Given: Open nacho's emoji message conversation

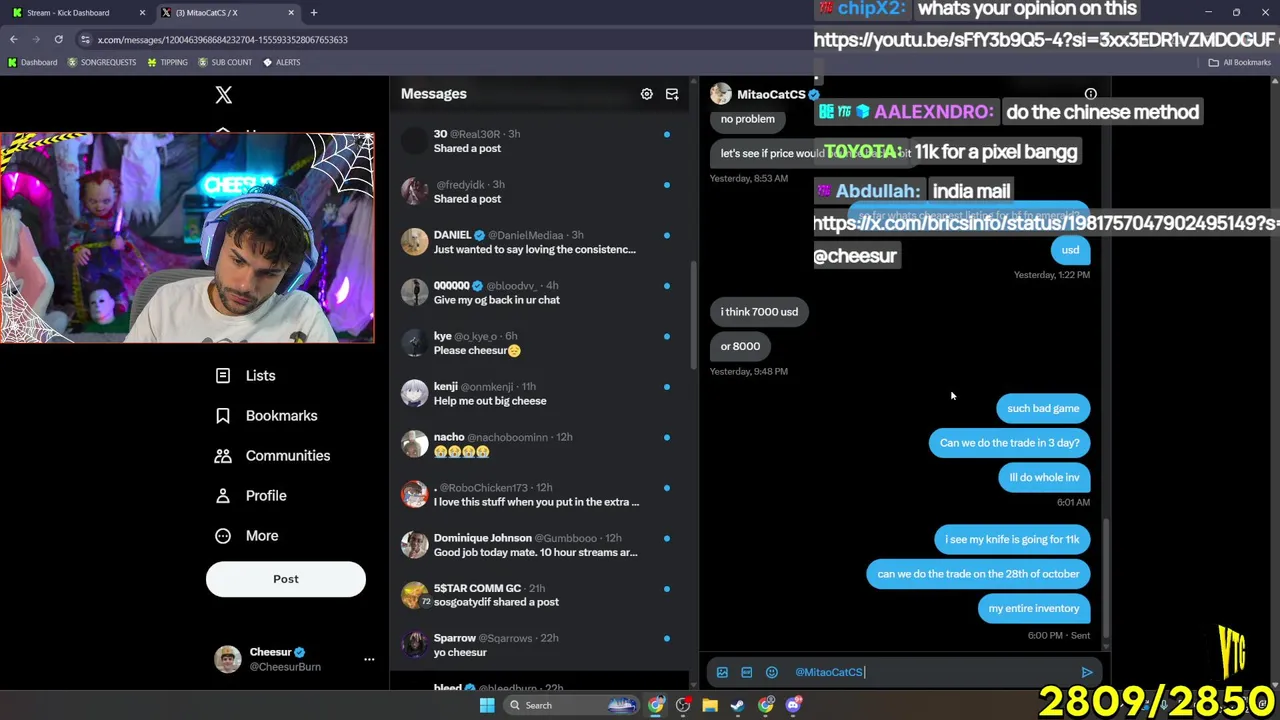Looking at the screenshot, I should pyautogui.click(x=538, y=444).
